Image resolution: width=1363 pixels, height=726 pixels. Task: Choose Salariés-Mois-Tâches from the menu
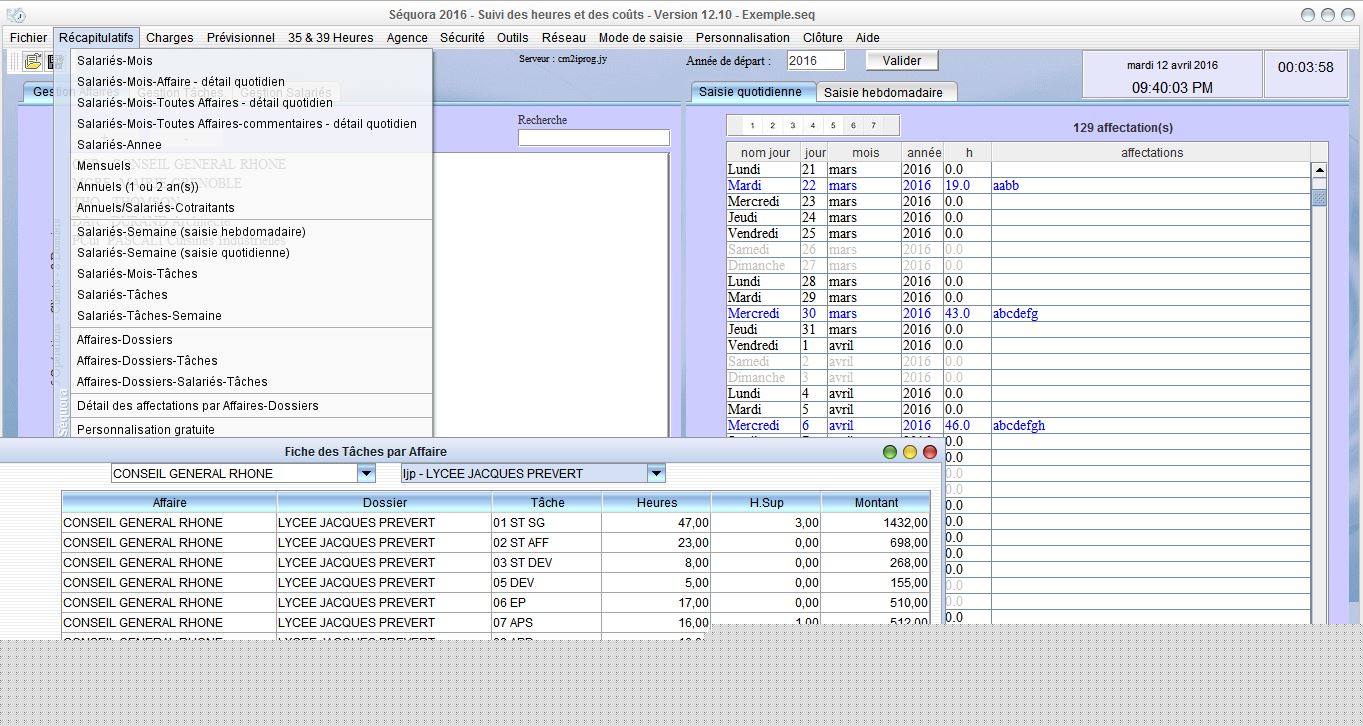tap(137, 274)
